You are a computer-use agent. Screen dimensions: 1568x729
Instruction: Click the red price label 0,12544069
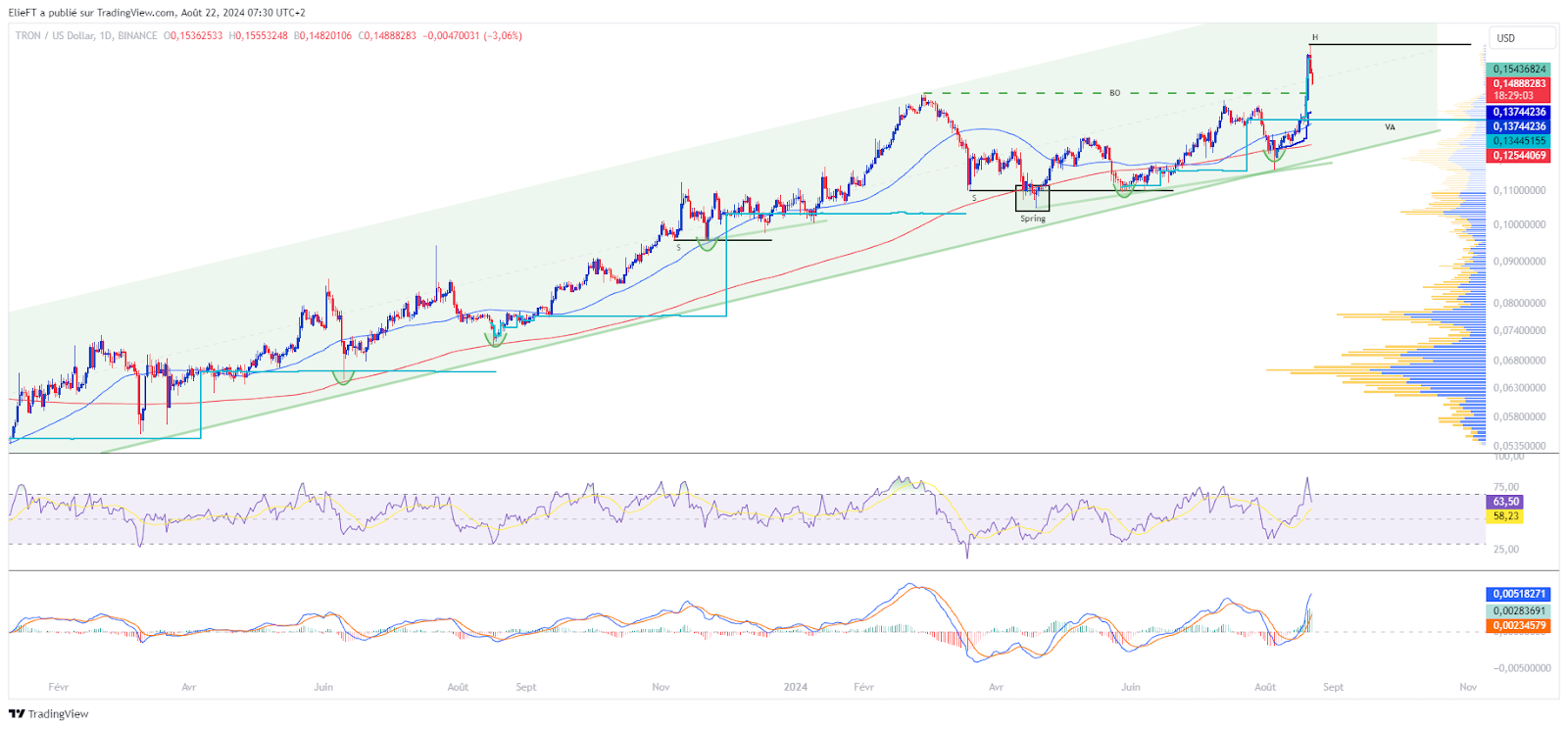(x=1519, y=156)
